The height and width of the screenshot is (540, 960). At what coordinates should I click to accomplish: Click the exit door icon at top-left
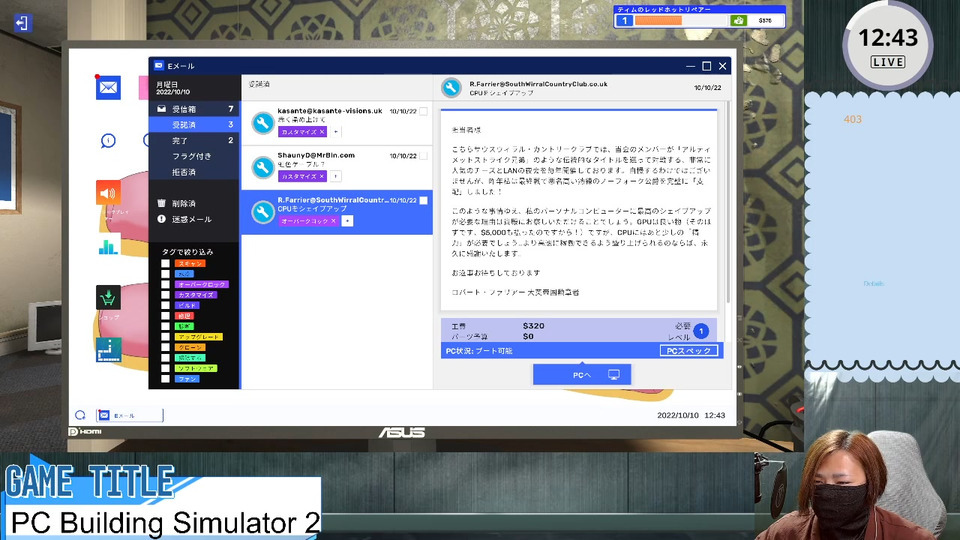23,23
